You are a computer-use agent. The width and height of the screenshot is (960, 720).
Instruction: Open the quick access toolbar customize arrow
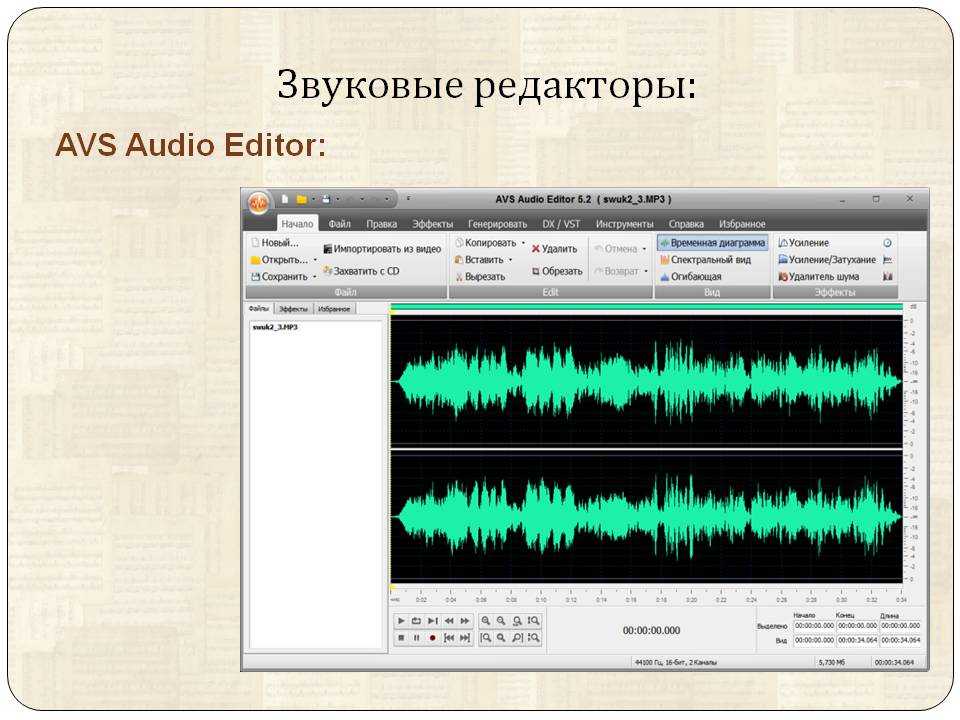coord(408,199)
